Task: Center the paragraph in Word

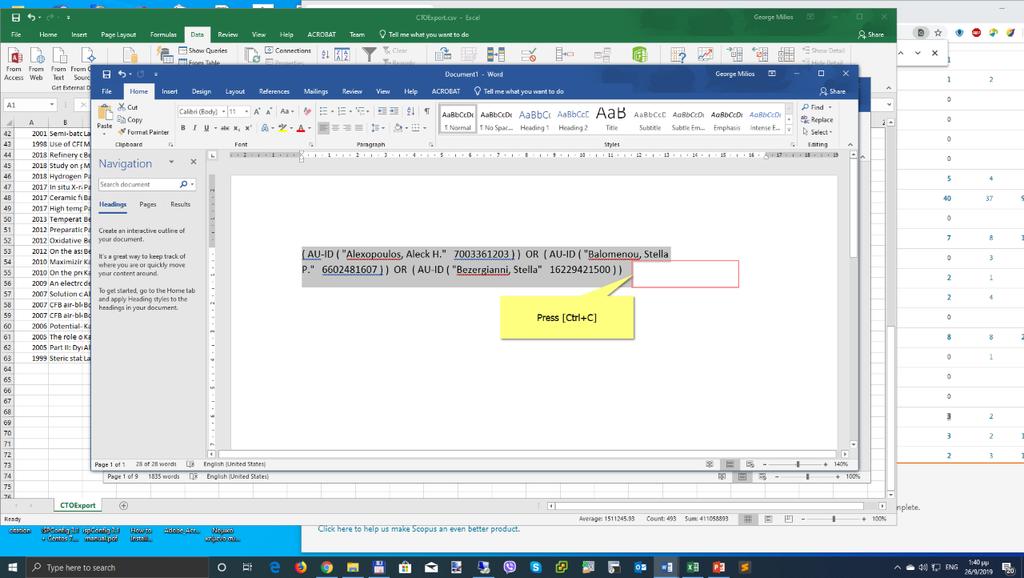Action: (336, 128)
